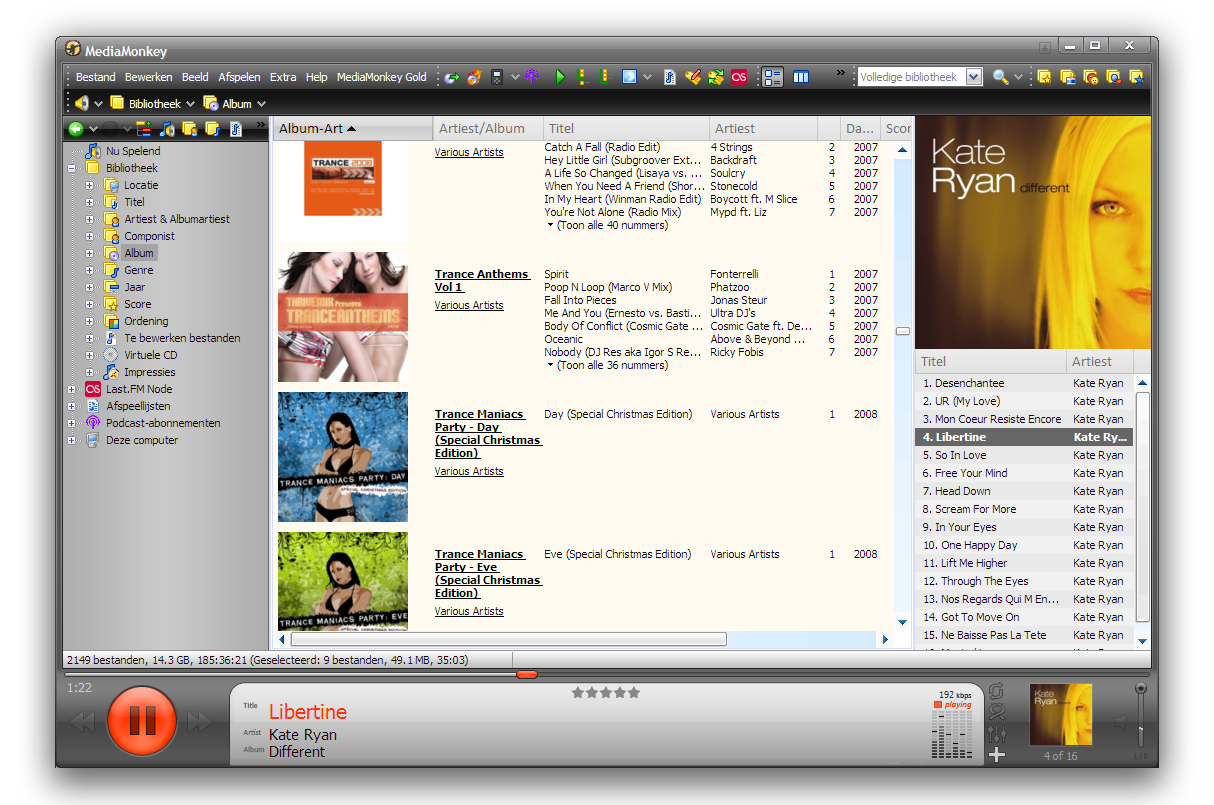Select Nu Spelend in the tree
This screenshot has width=1214, height=805.
pyautogui.click(x=133, y=151)
